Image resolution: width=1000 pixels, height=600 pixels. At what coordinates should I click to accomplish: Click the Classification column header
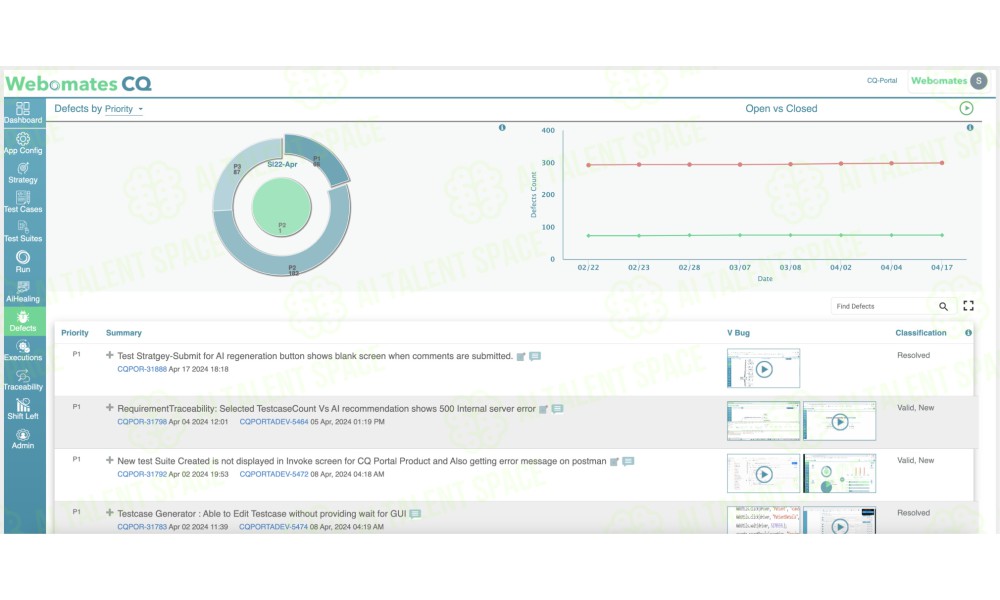pos(920,333)
